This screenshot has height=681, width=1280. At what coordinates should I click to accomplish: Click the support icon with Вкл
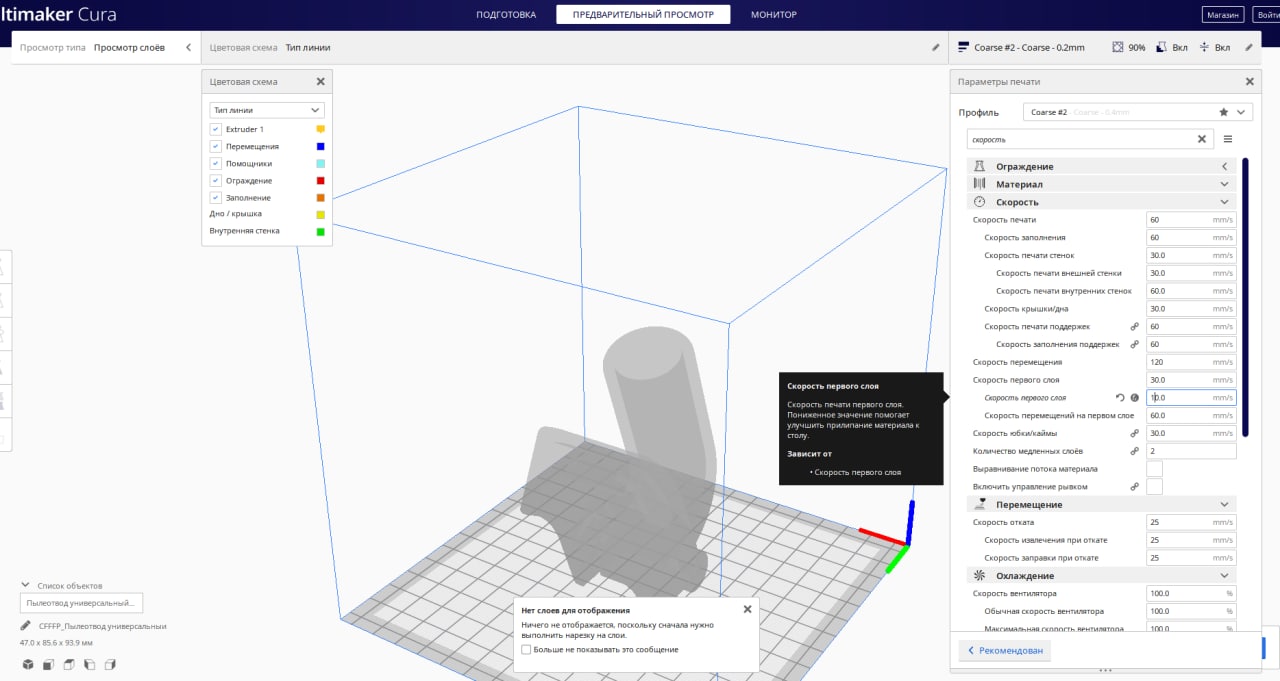pos(1162,47)
